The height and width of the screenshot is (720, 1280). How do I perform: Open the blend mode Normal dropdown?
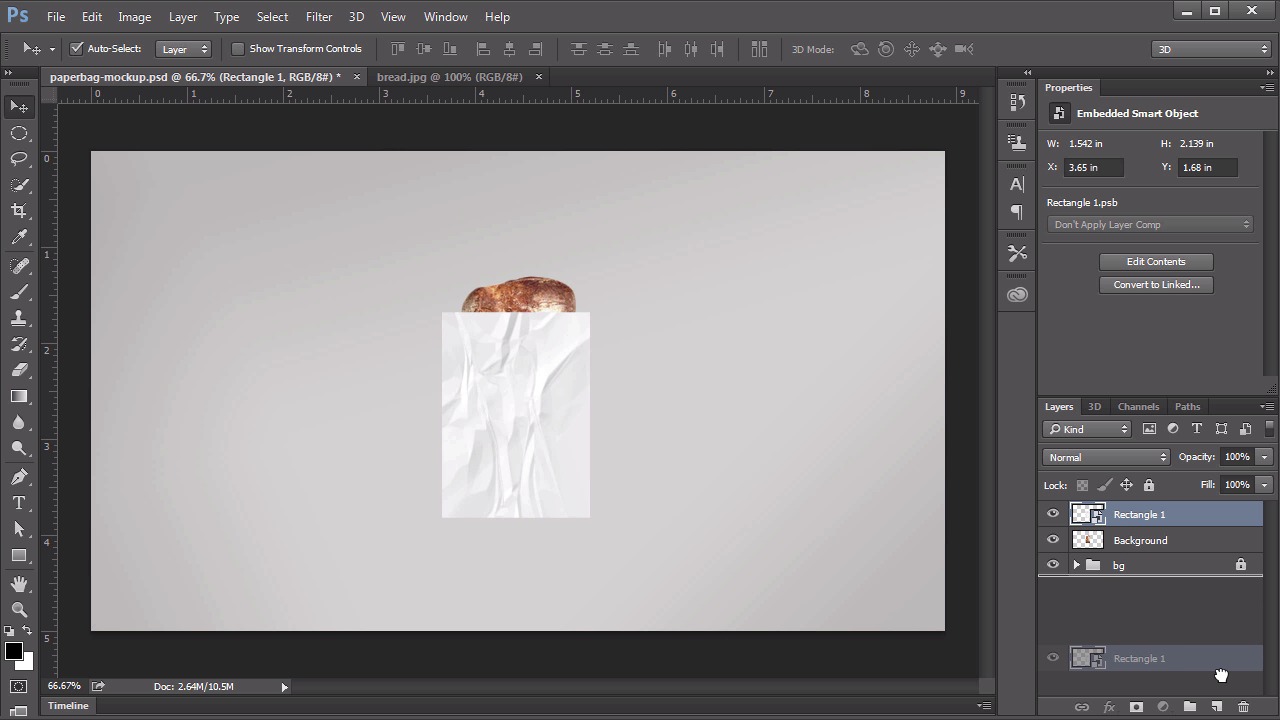(1106, 457)
